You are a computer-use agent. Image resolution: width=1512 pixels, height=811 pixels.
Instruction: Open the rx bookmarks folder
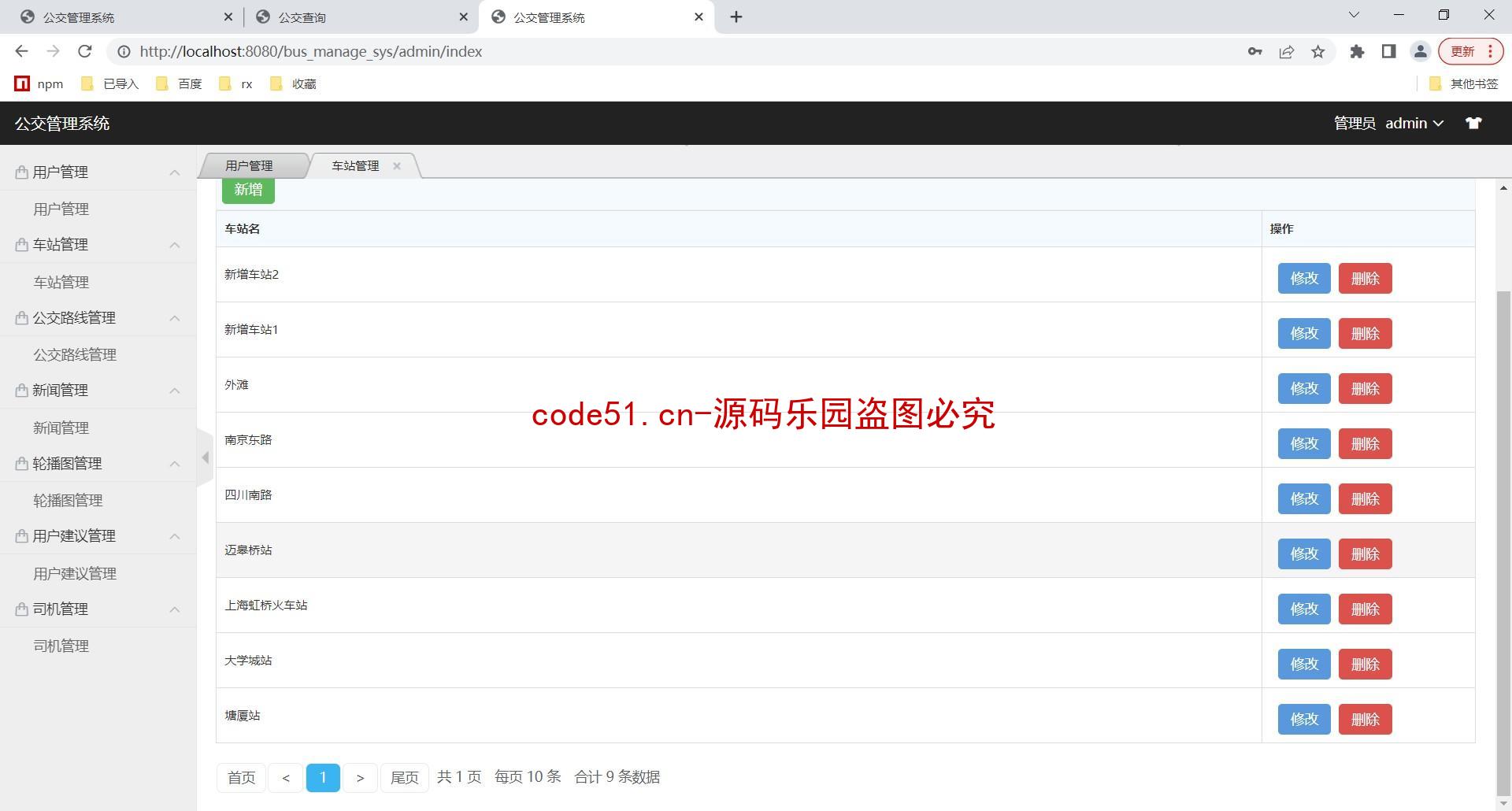point(236,83)
